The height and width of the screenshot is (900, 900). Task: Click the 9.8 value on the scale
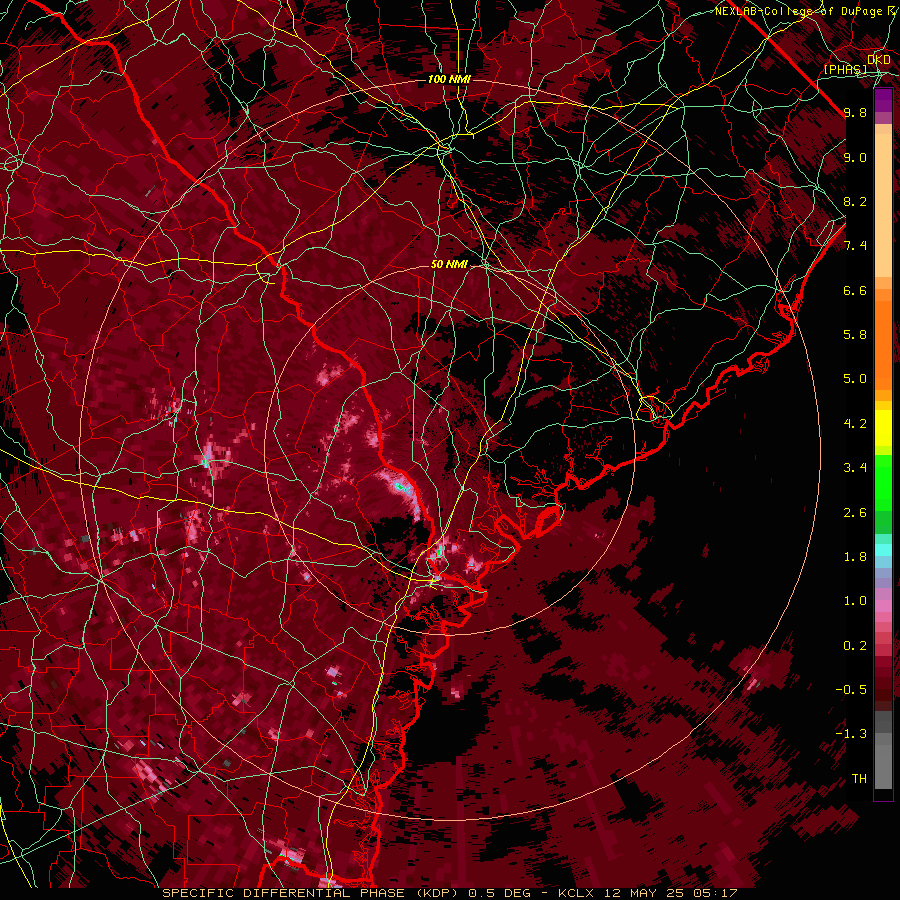(855, 113)
